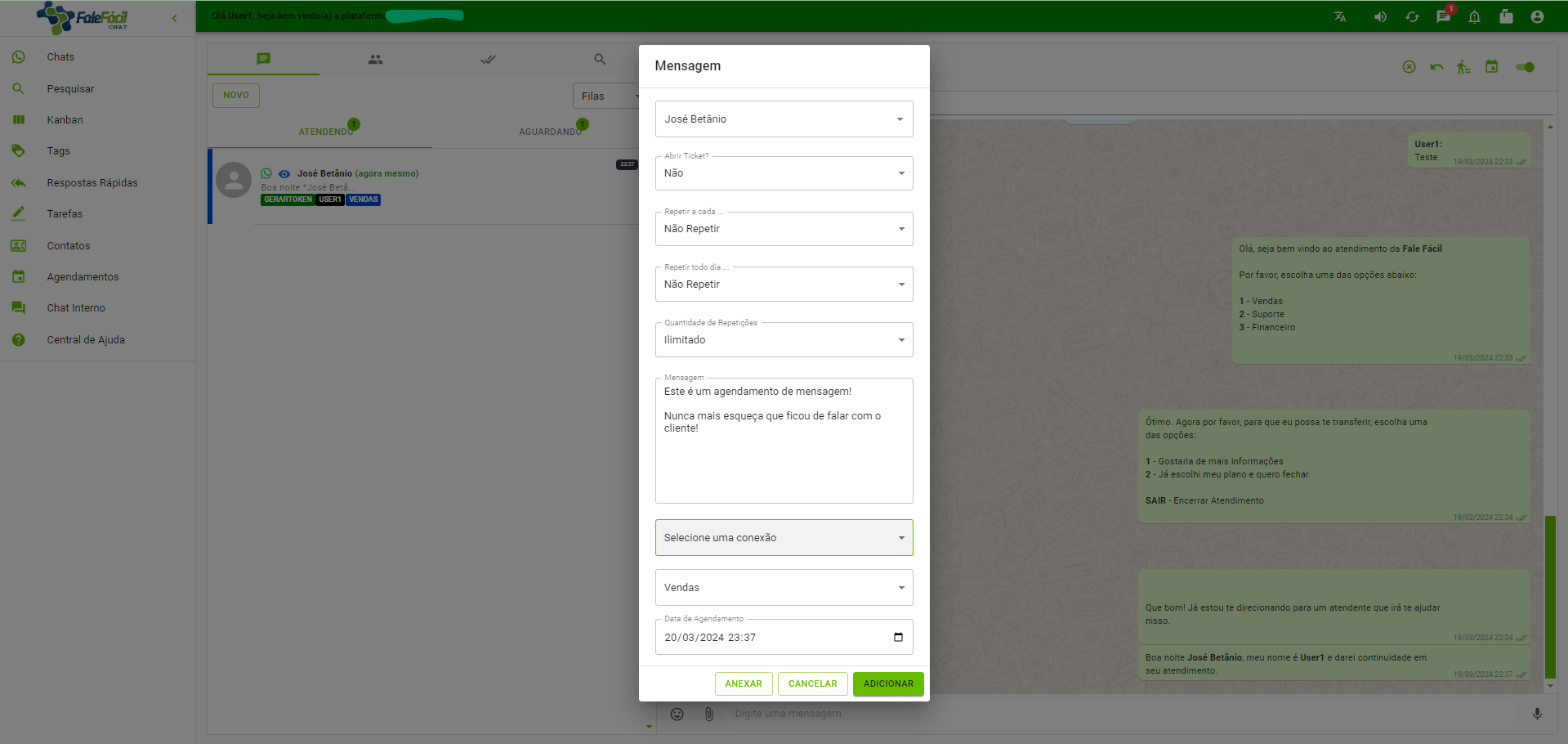This screenshot has width=1568, height=744.
Task: Open the emoji picker icon
Action: click(x=677, y=714)
